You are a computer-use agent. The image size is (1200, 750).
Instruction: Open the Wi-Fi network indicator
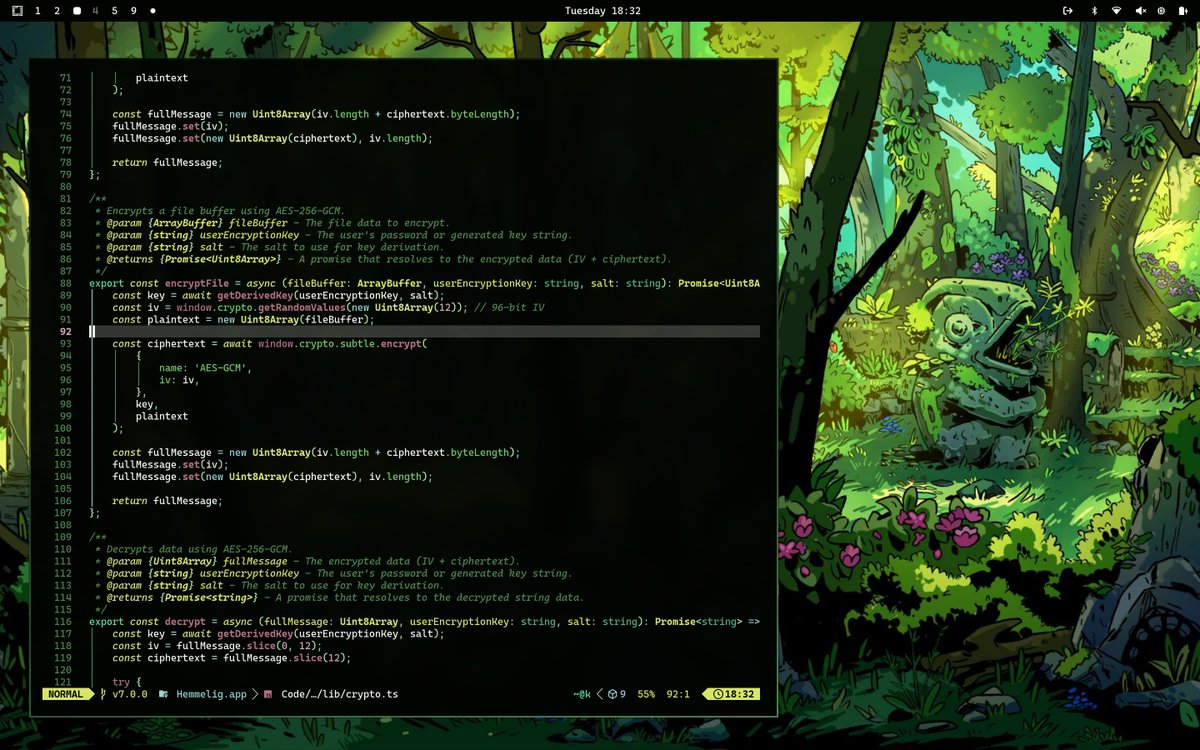(1116, 11)
